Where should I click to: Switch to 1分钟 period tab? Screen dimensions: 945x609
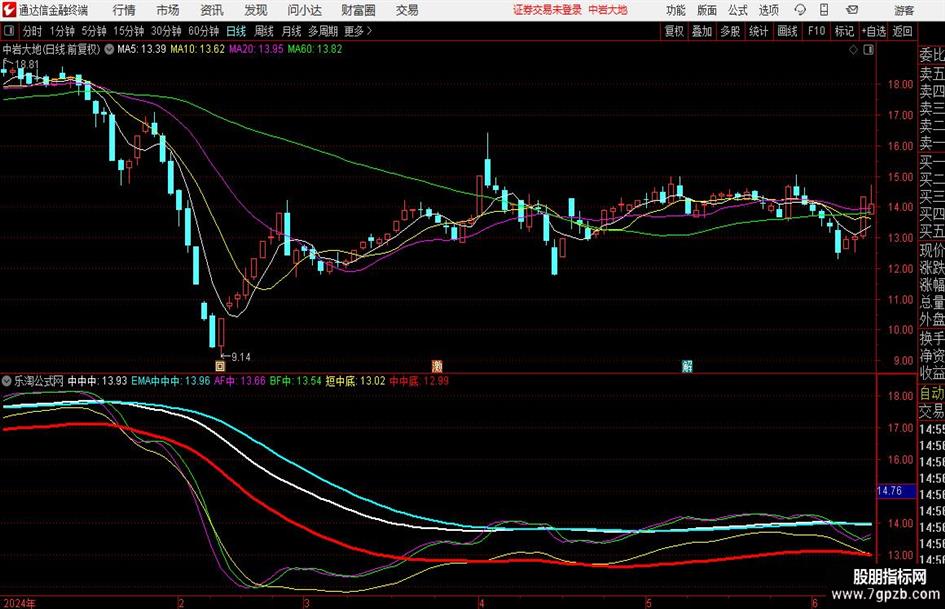61,31
